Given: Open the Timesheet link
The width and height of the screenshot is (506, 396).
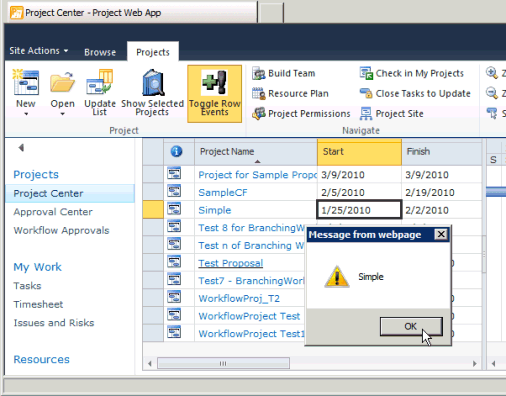Looking at the screenshot, I should click(x=38, y=304).
